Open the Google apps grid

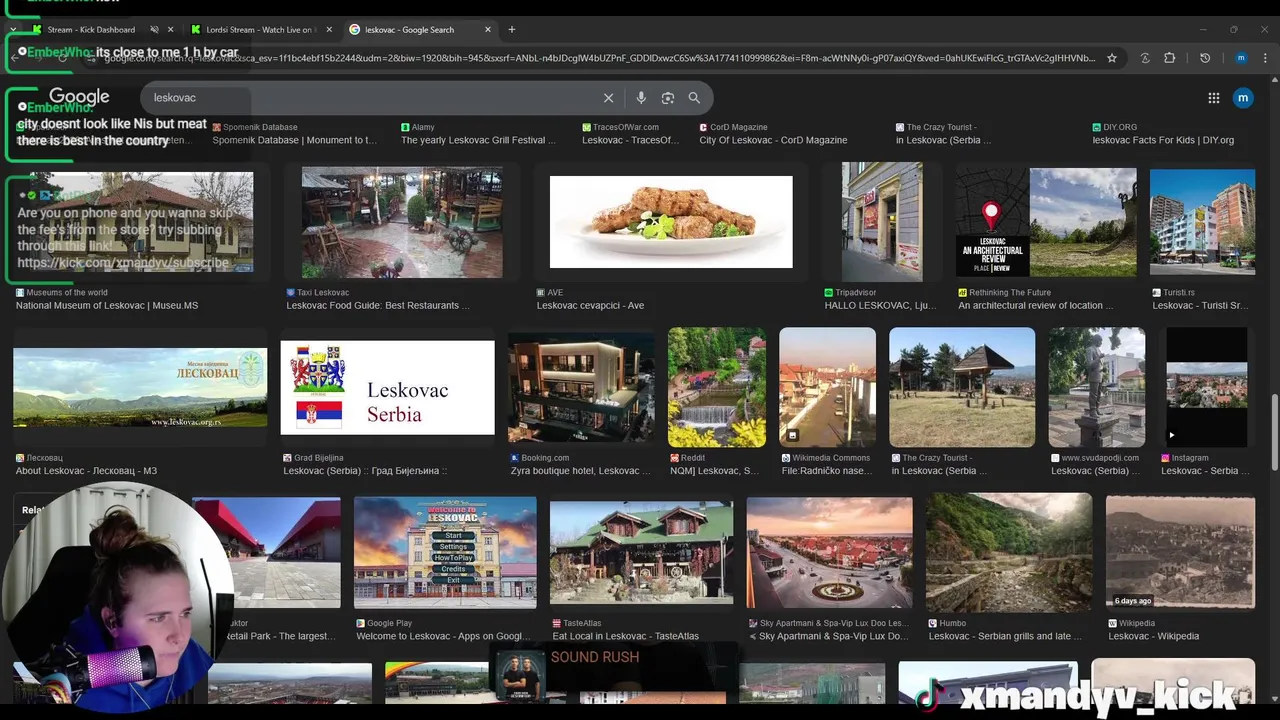[1214, 98]
